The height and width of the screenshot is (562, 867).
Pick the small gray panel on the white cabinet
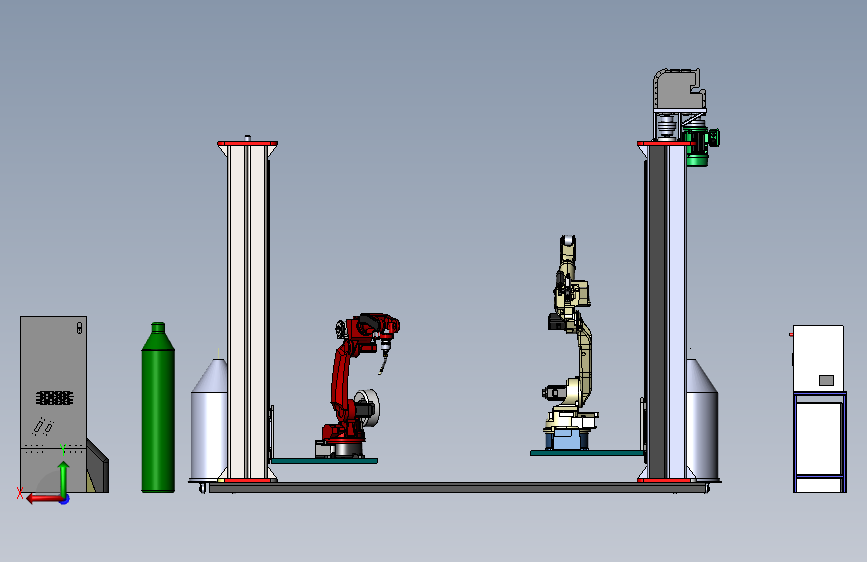[826, 380]
